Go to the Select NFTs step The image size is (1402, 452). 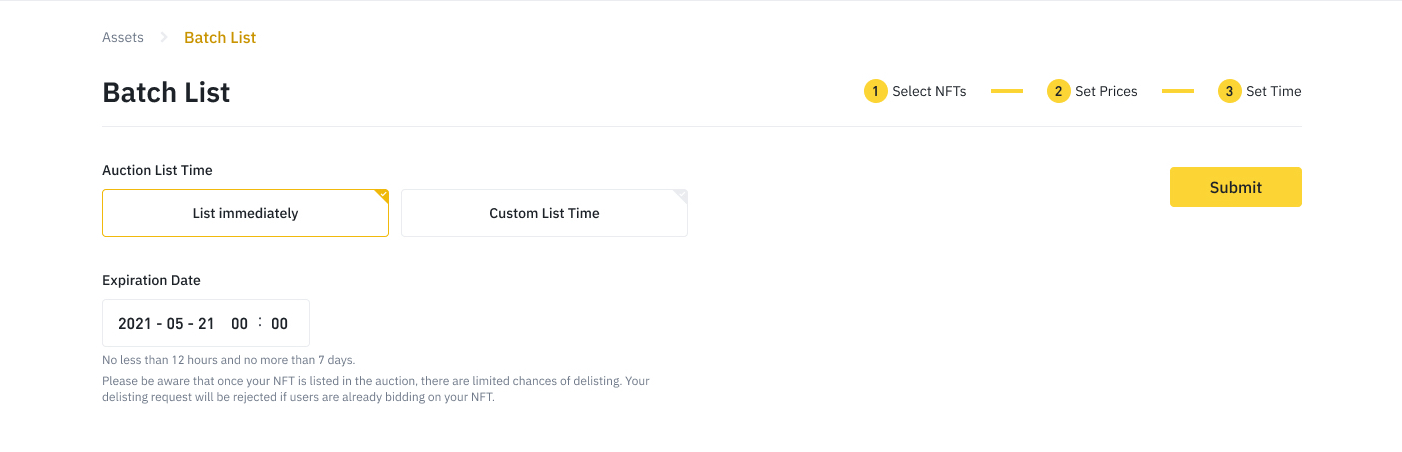coord(929,91)
